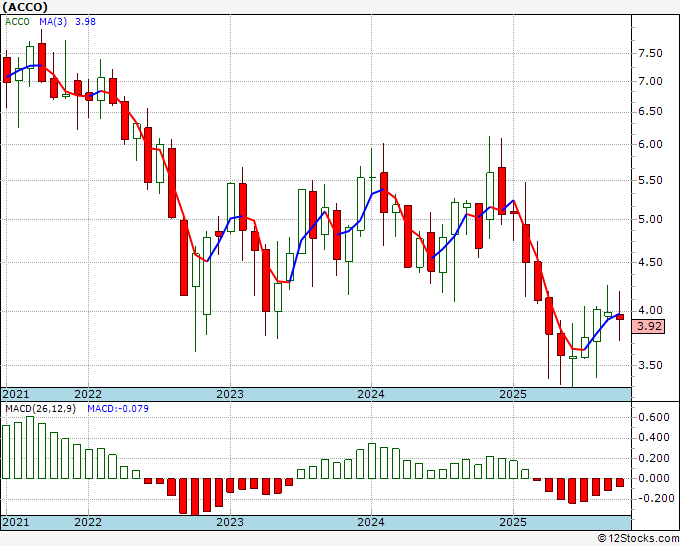Click the green ACCO legend label
This screenshot has width=680, height=546.
(17, 22)
